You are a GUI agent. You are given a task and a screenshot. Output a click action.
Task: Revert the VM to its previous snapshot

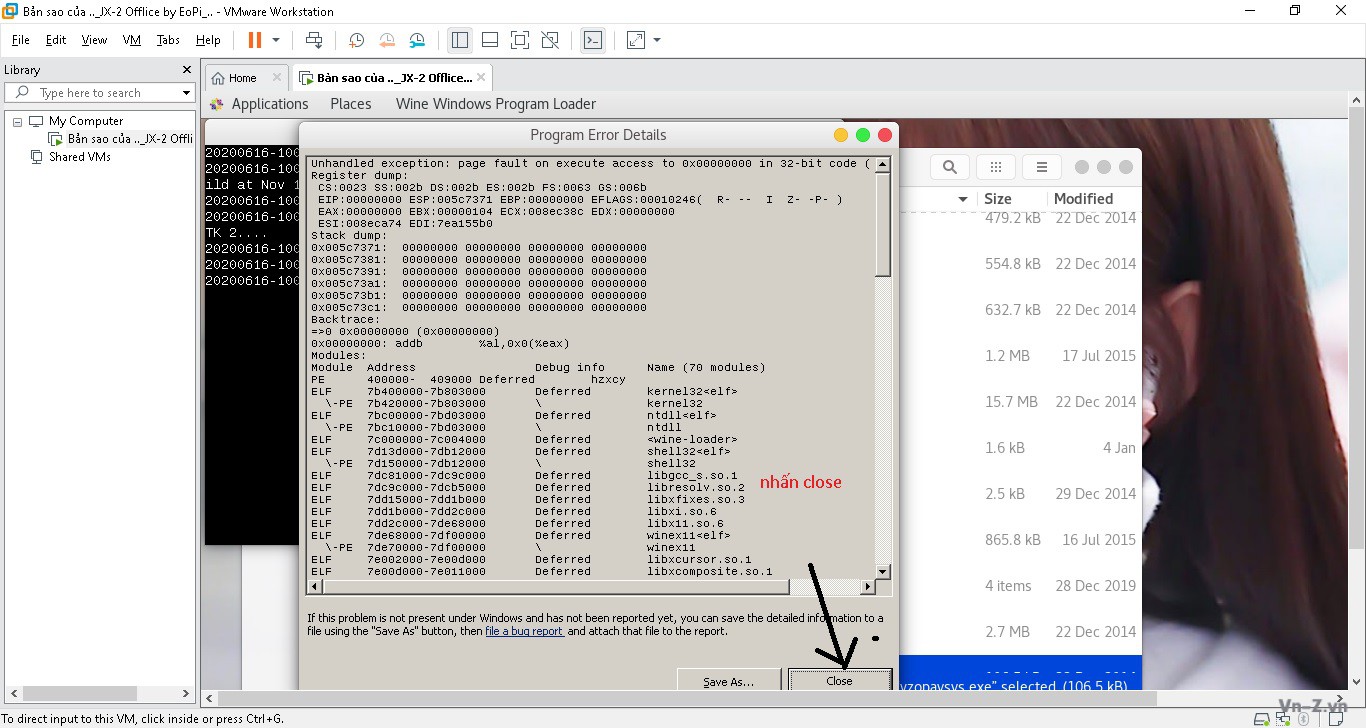[x=387, y=40]
